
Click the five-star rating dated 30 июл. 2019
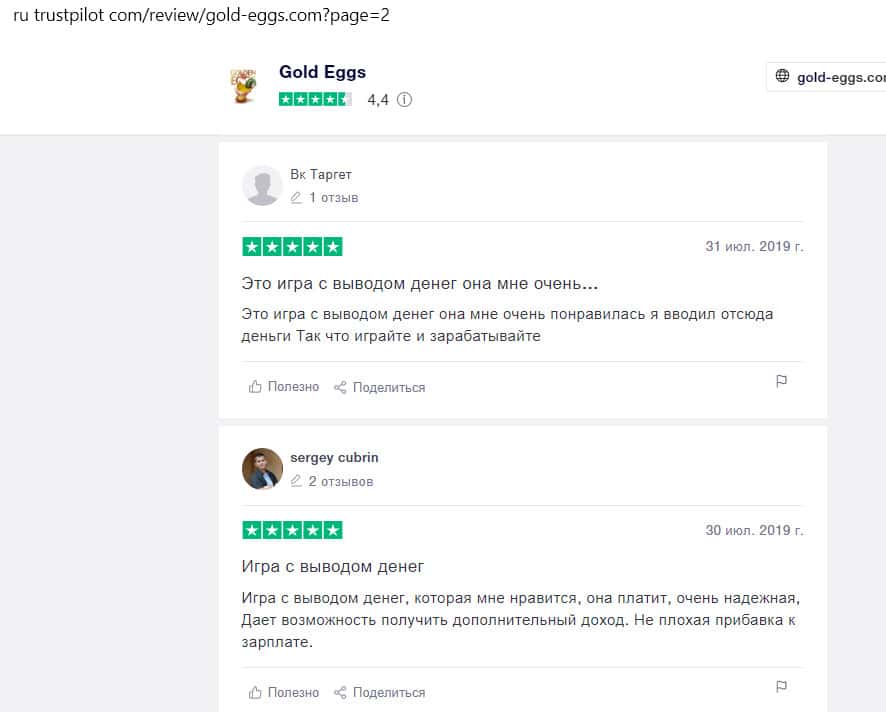(x=292, y=529)
